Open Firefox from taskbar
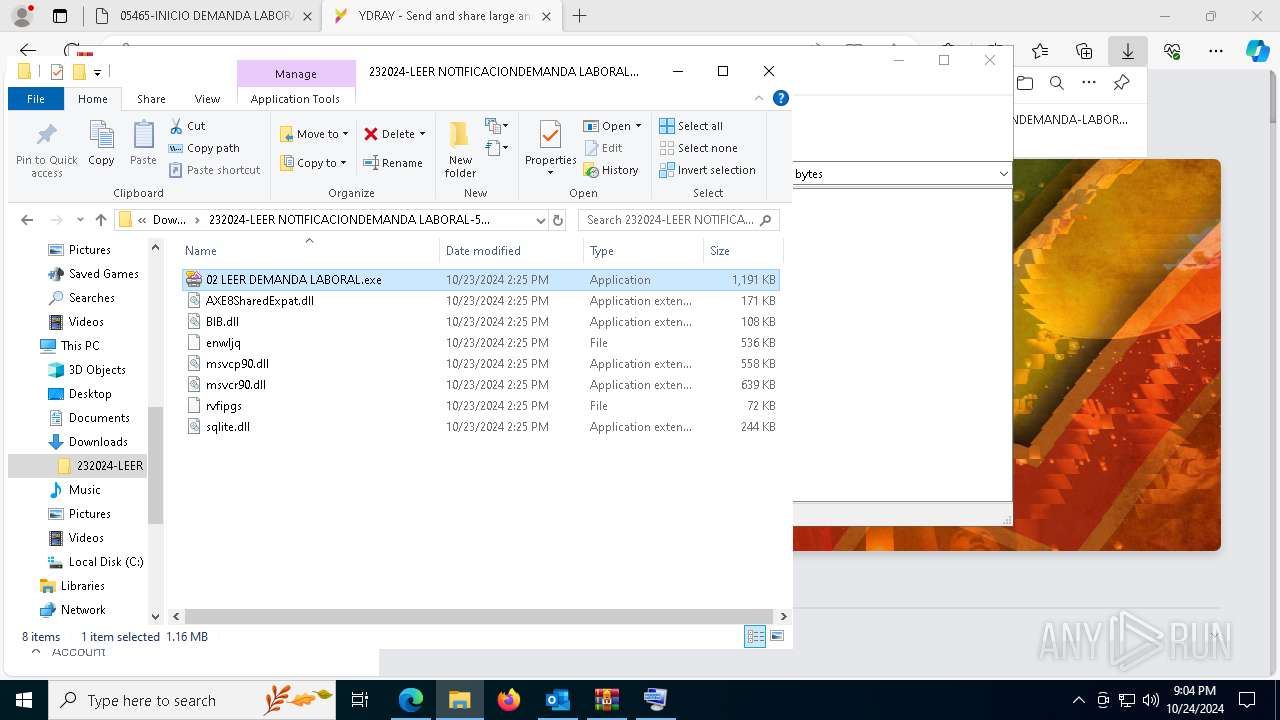 coord(509,700)
